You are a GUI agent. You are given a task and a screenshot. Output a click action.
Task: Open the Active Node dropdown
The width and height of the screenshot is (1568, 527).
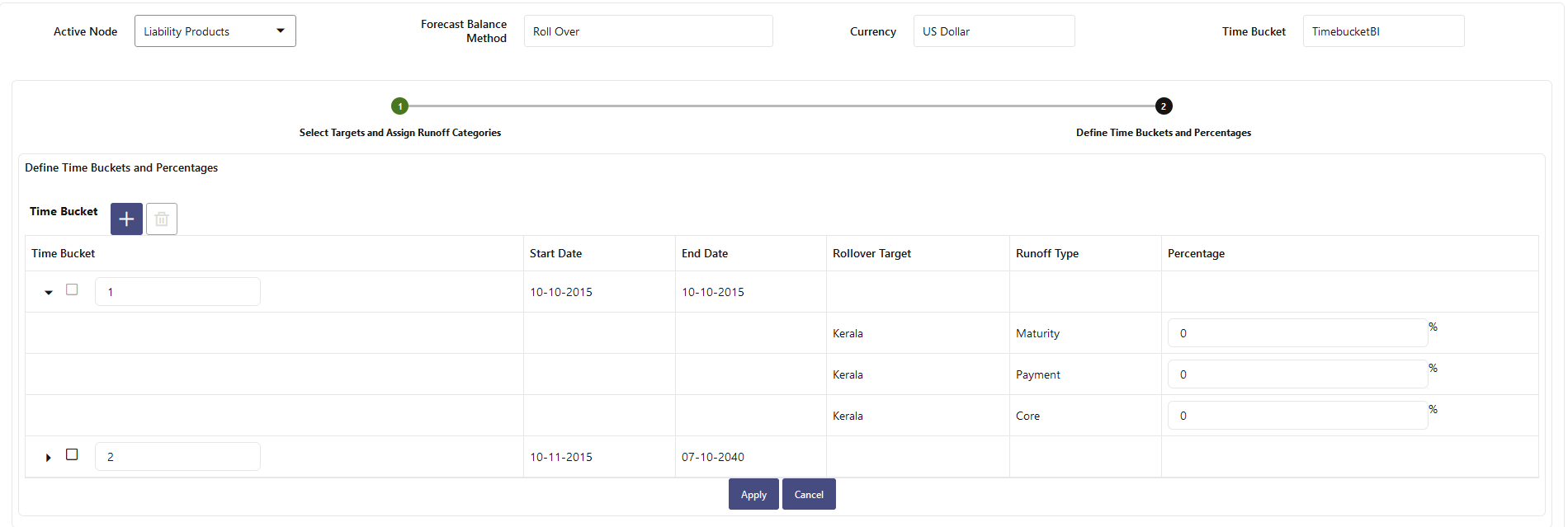(x=215, y=31)
